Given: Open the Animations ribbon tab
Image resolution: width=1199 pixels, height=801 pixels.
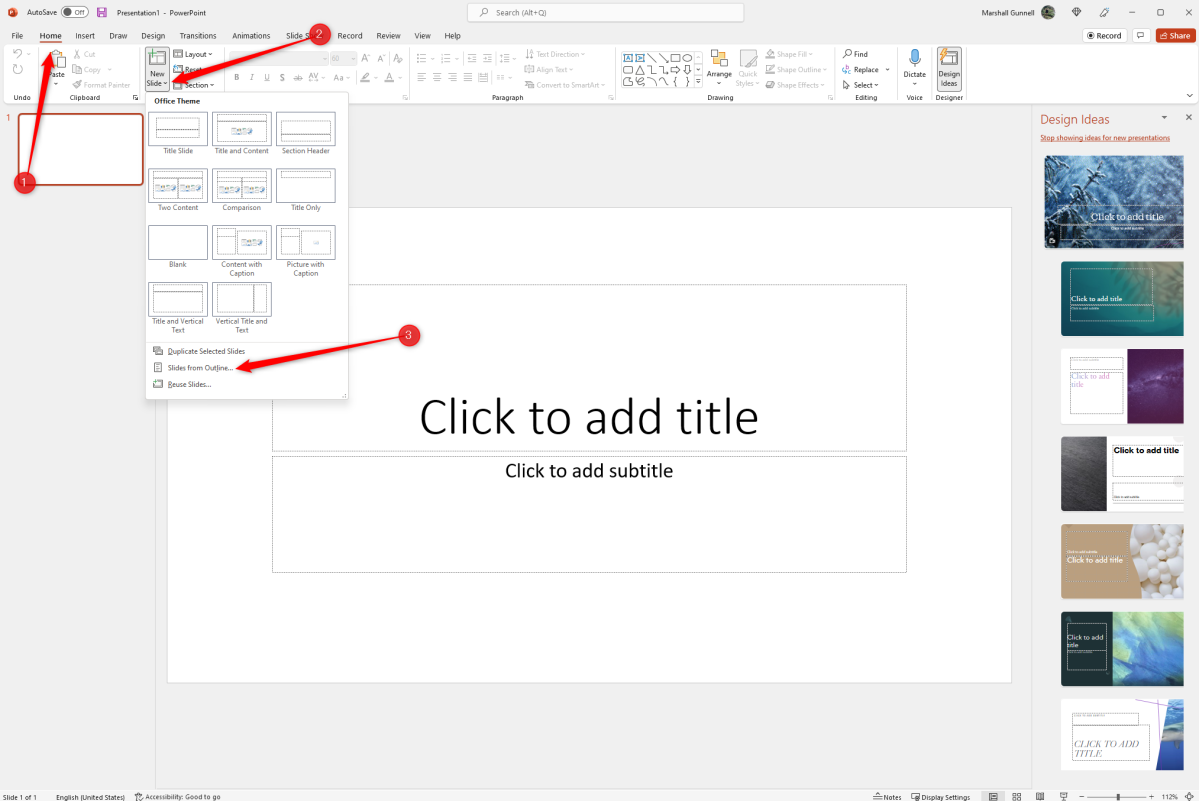Looking at the screenshot, I should 251,34.
